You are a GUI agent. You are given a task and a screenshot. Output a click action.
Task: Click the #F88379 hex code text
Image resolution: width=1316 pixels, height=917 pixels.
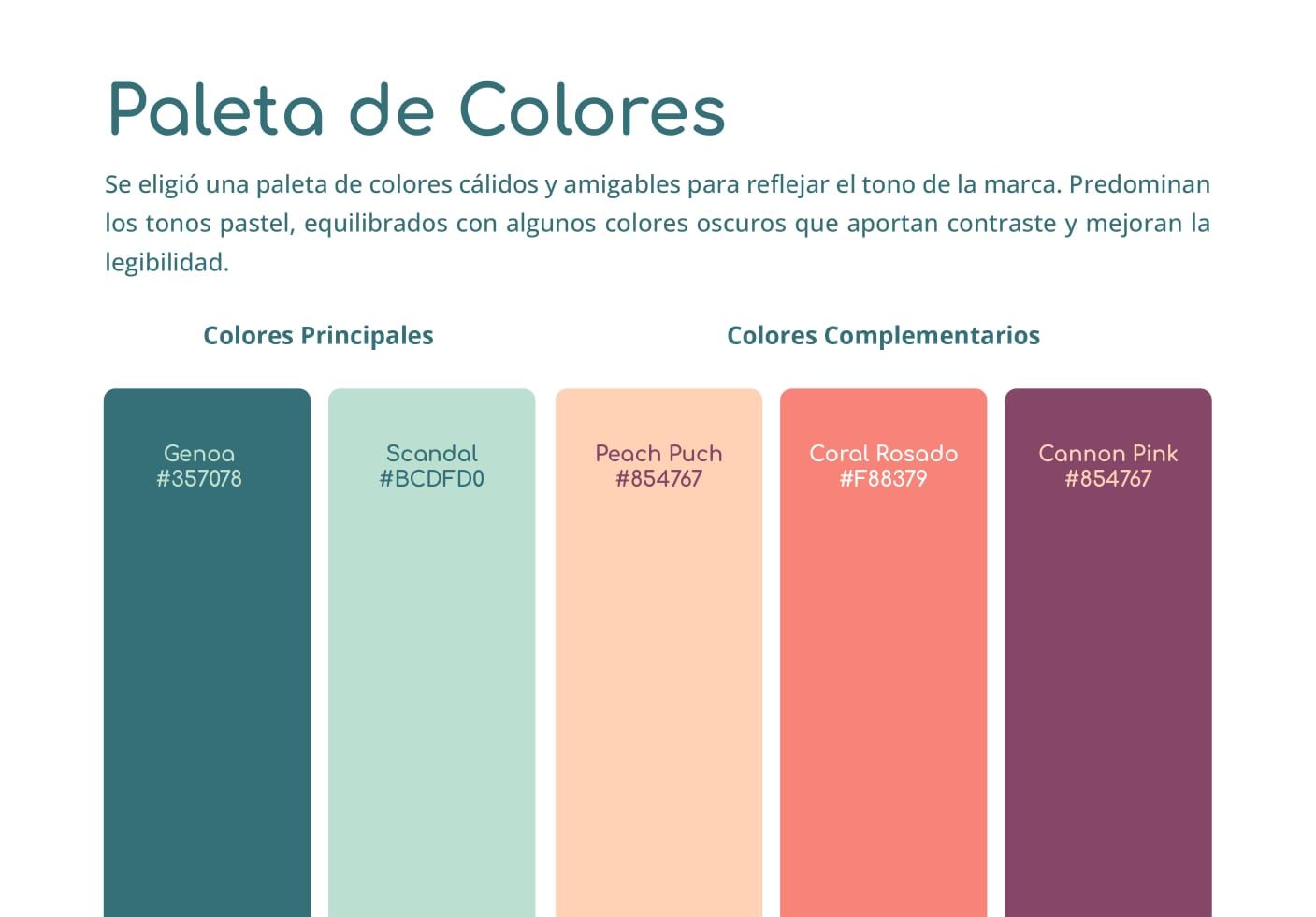coord(884,478)
